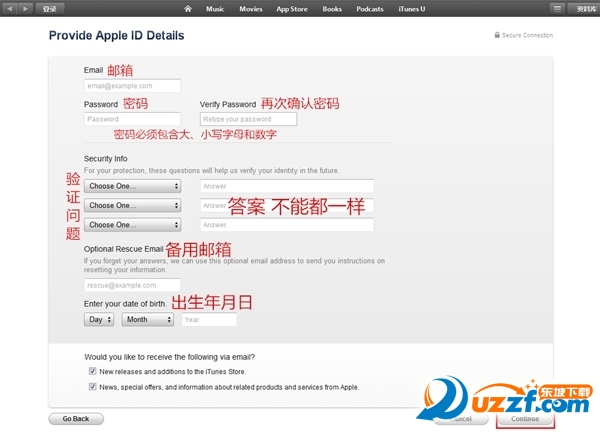Open the Music tab

click(x=215, y=9)
